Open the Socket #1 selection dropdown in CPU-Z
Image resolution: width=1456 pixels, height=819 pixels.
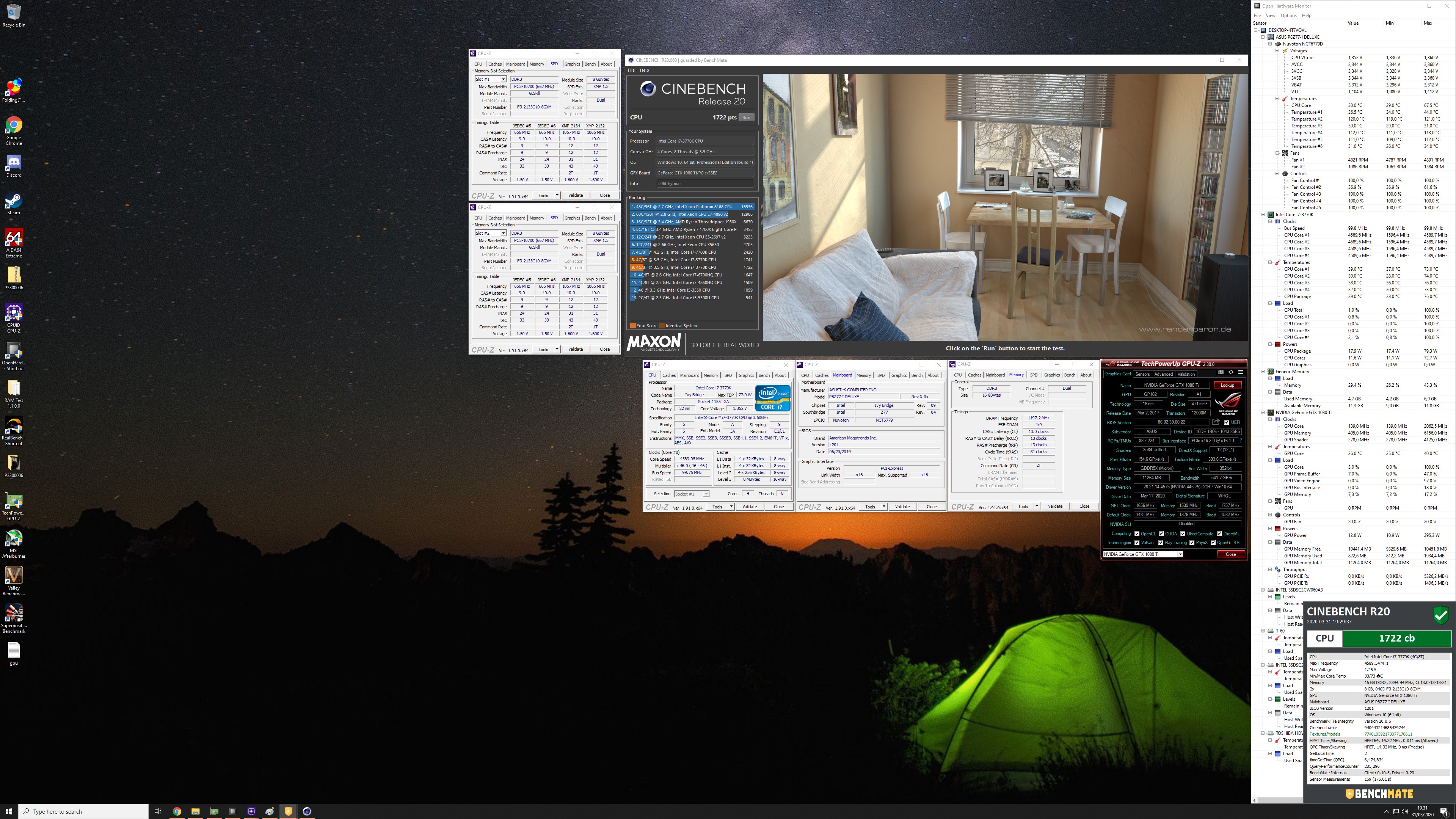point(691,494)
